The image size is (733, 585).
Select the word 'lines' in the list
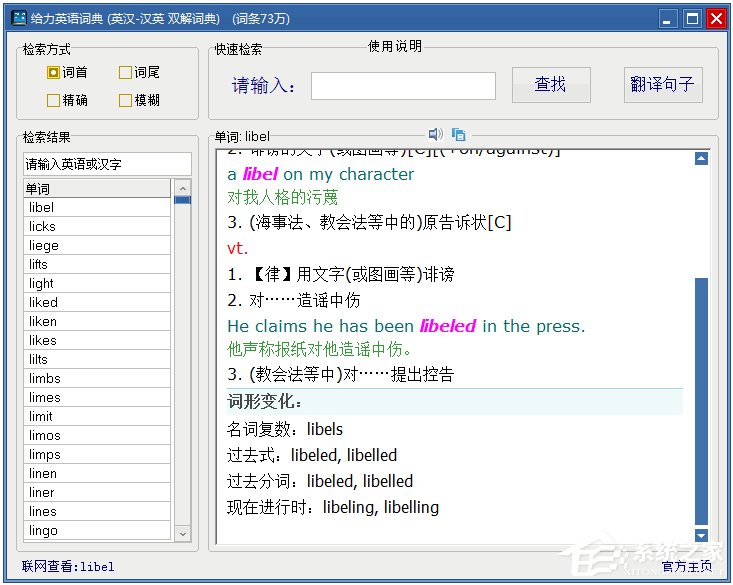[97, 511]
